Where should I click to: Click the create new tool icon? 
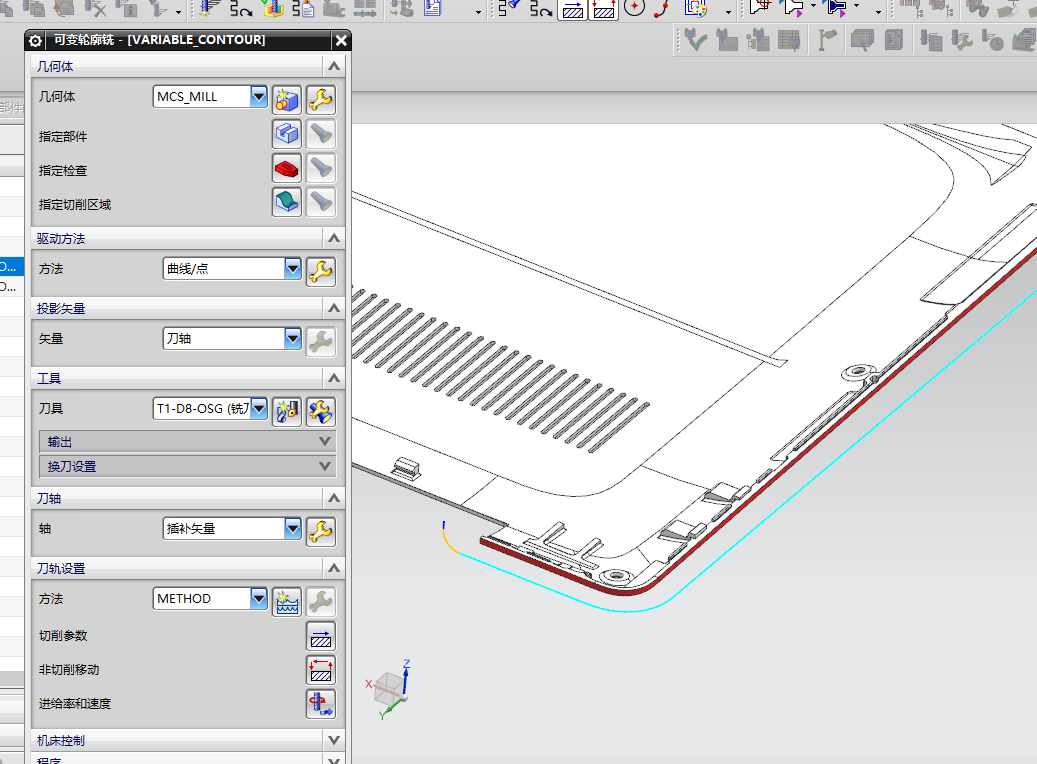pos(287,409)
